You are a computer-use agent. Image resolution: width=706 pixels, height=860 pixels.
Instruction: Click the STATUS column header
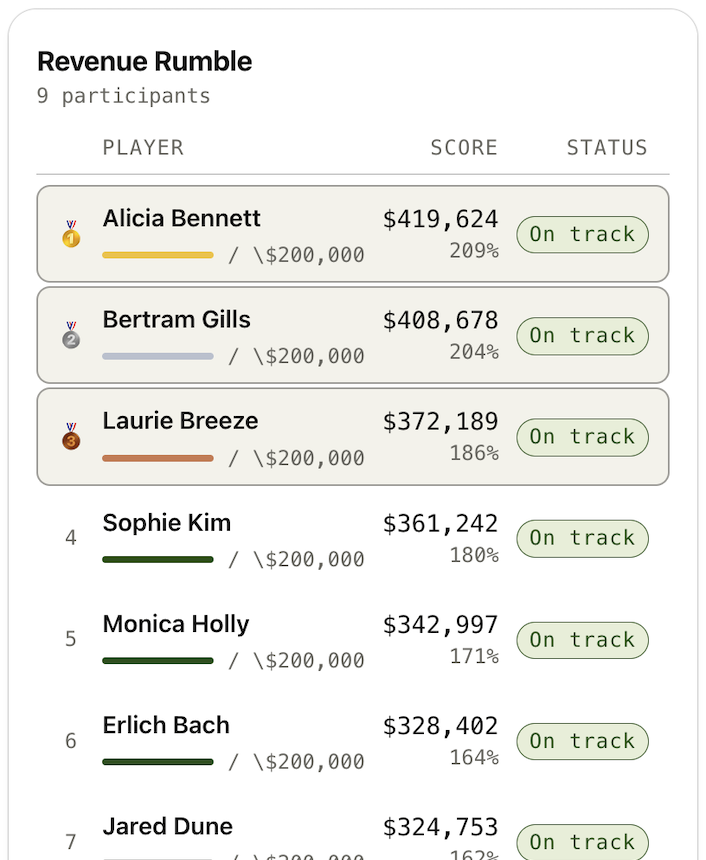pyautogui.click(x=607, y=148)
